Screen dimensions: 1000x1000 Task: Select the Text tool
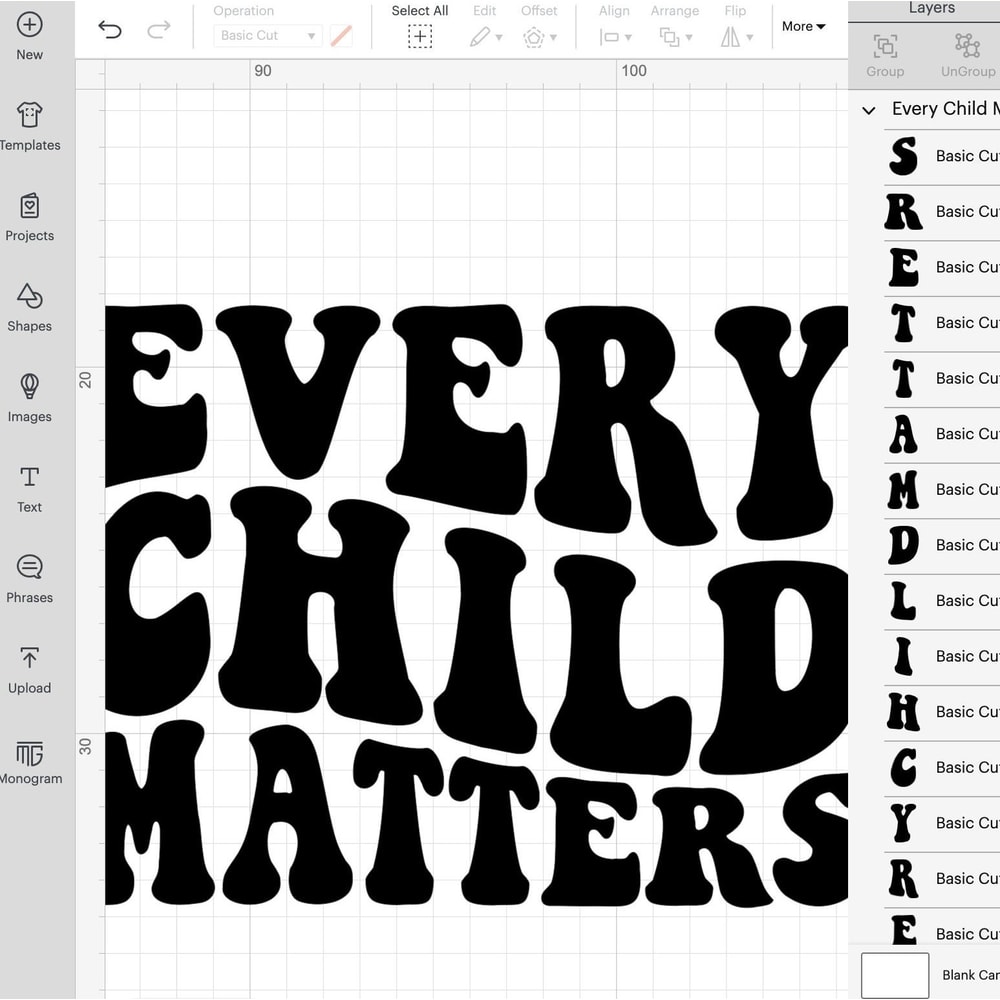click(x=28, y=489)
